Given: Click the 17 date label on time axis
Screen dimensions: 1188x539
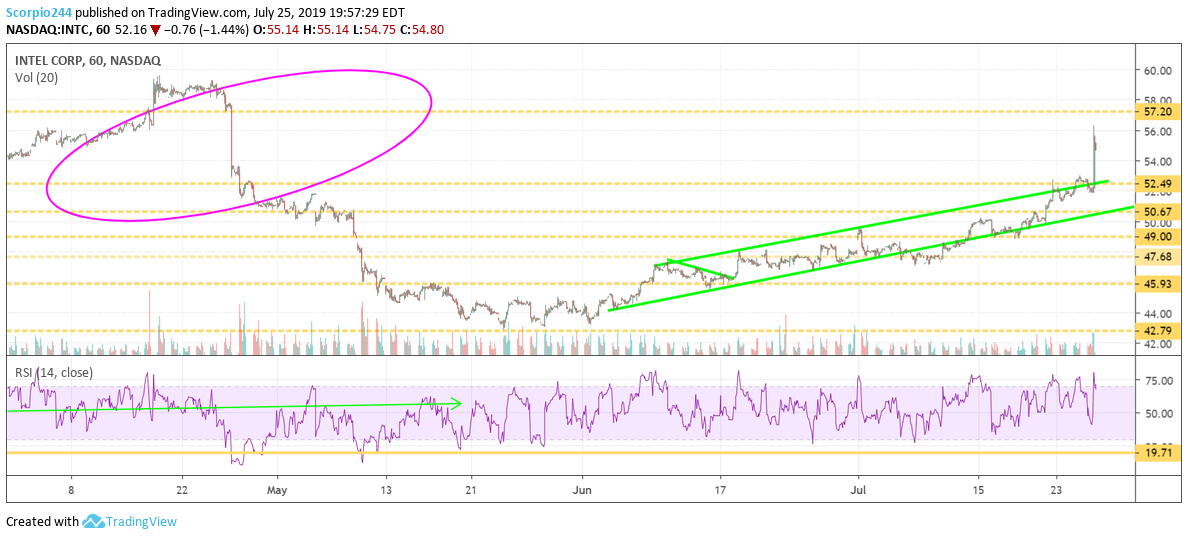Looking at the screenshot, I should pyautogui.click(x=721, y=489).
